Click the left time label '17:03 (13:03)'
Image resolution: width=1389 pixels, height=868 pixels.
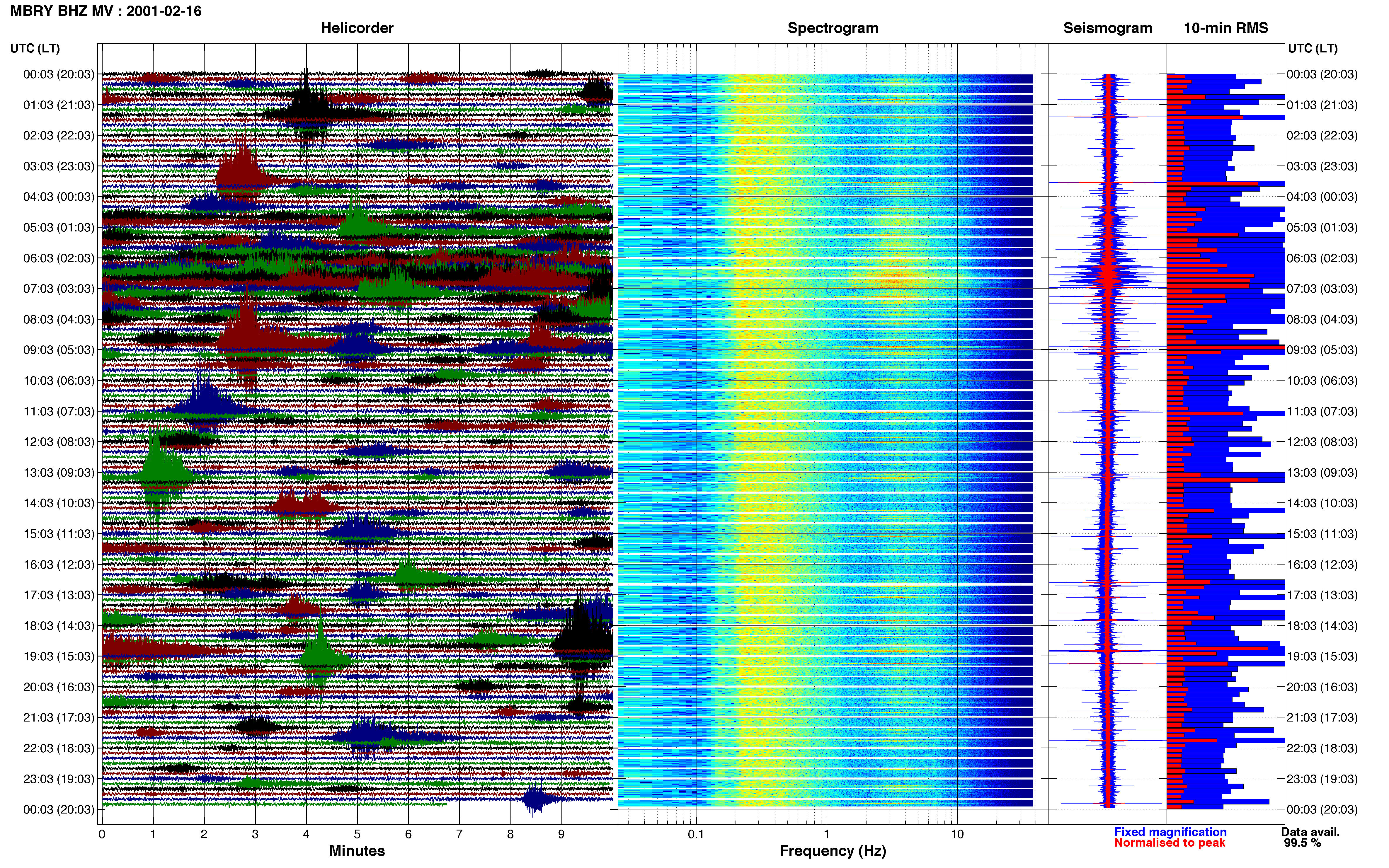[x=59, y=595]
